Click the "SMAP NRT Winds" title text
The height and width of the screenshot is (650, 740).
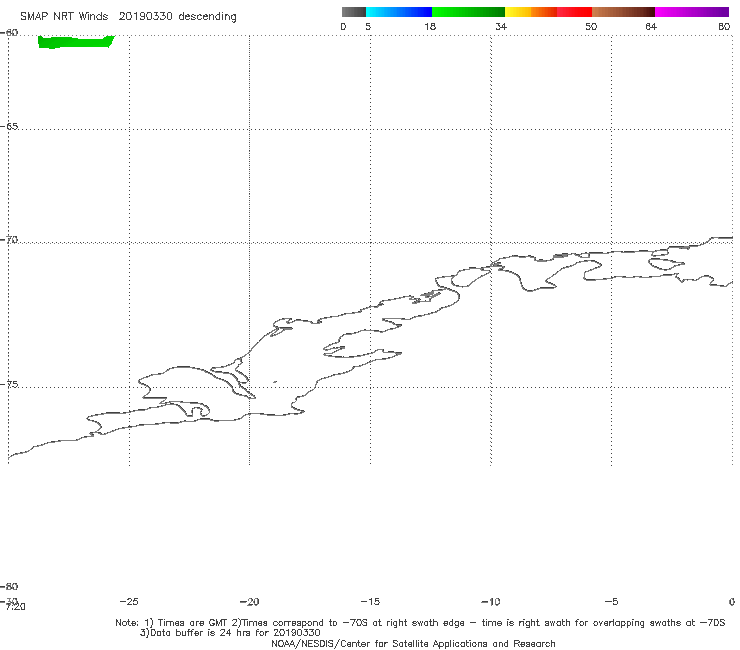point(64,17)
